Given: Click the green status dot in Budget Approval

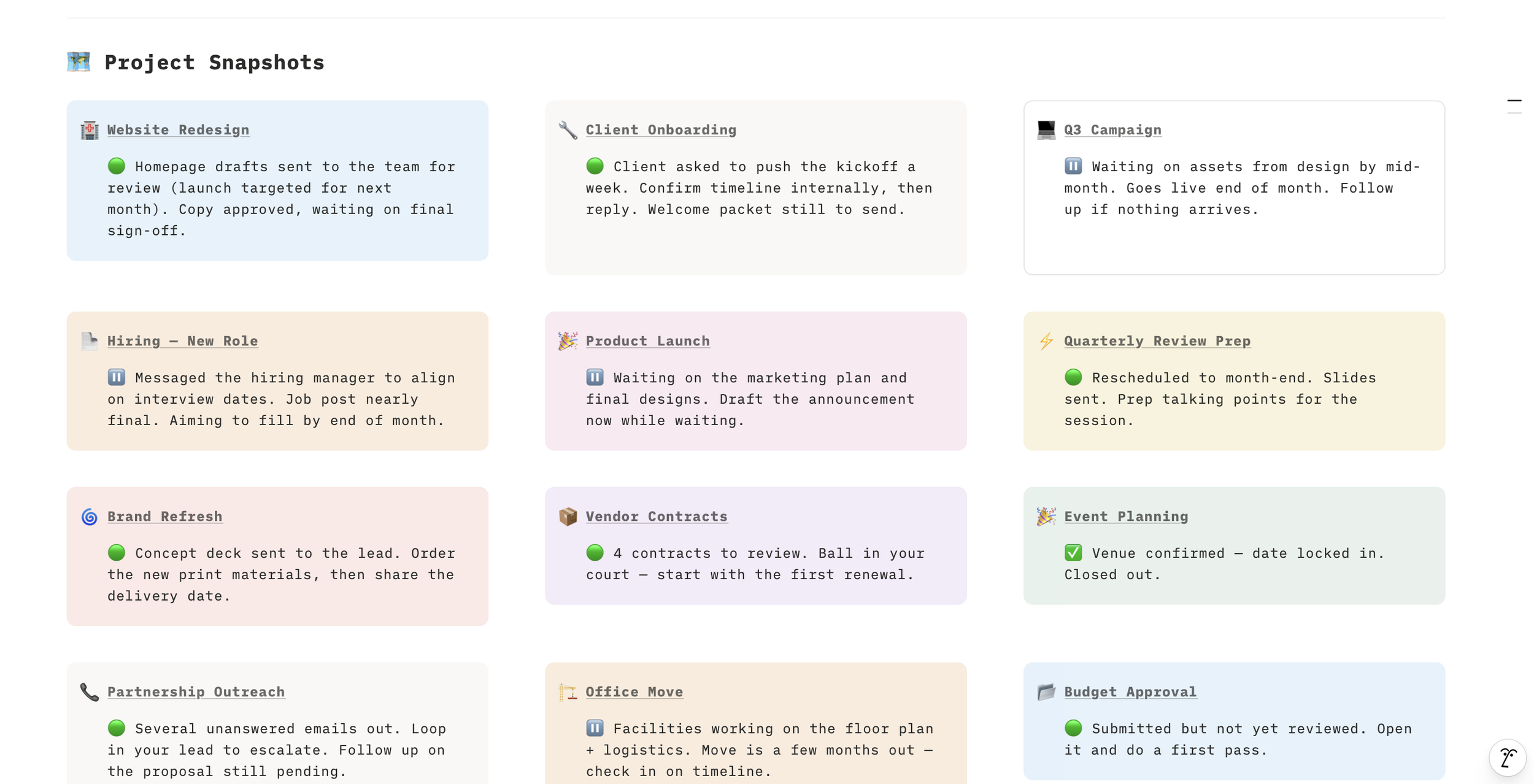Looking at the screenshot, I should pos(1073,728).
